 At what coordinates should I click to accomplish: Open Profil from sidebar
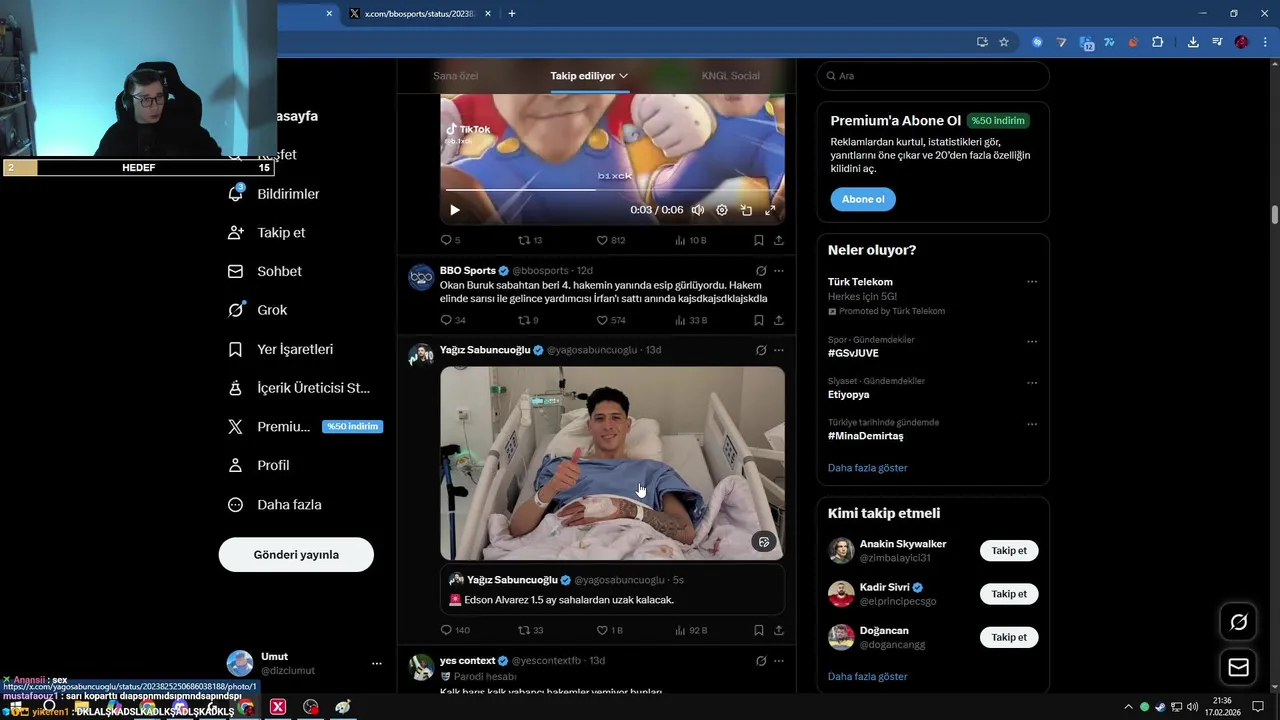[x=260, y=465]
